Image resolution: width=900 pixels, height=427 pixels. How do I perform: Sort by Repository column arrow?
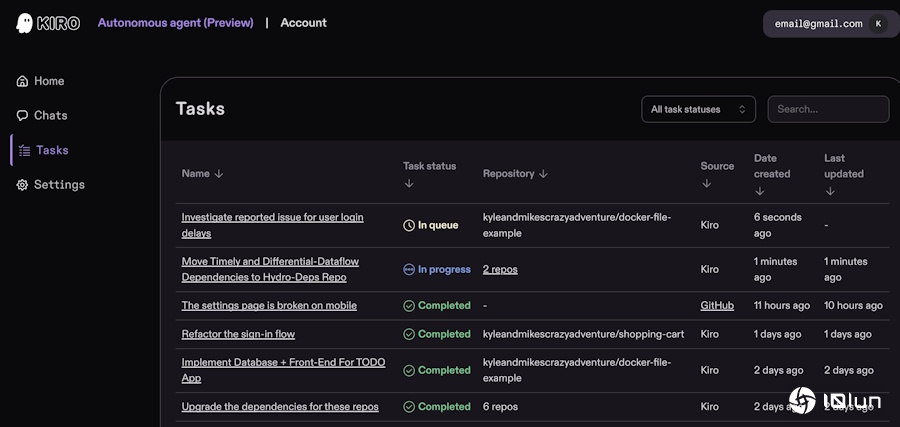[x=543, y=174]
